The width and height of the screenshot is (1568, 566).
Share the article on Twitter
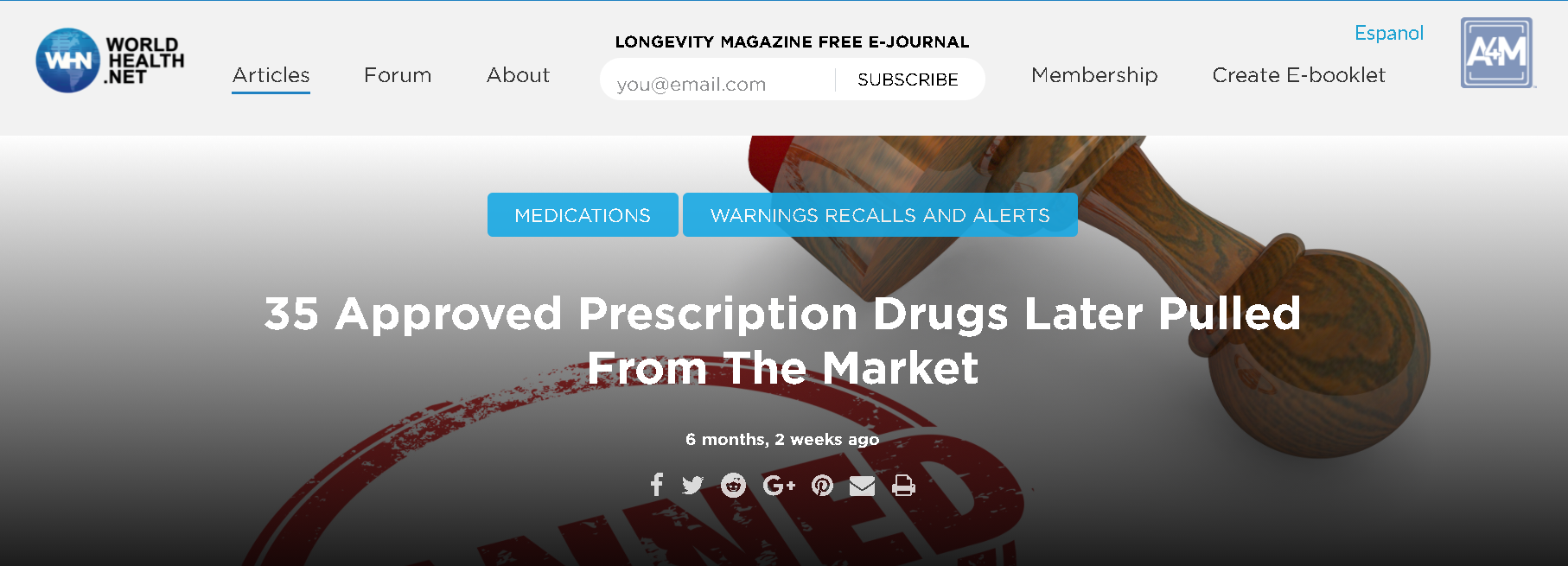click(x=692, y=486)
